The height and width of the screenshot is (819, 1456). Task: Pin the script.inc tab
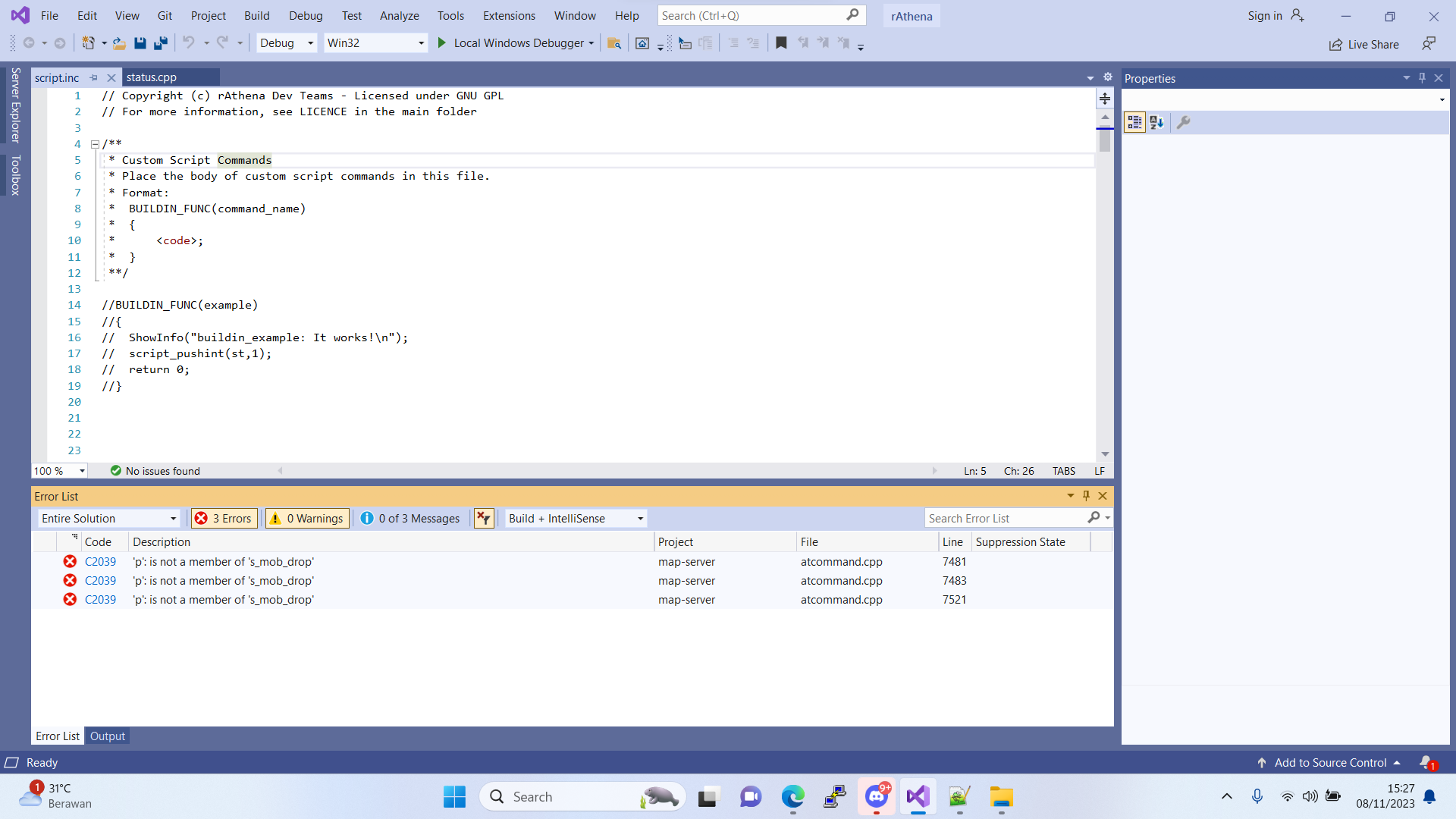[x=94, y=77]
